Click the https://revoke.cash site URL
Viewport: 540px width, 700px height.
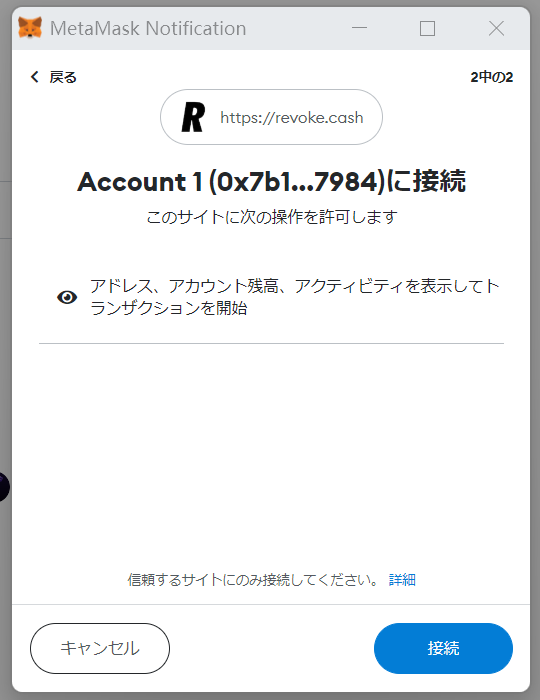click(292, 117)
